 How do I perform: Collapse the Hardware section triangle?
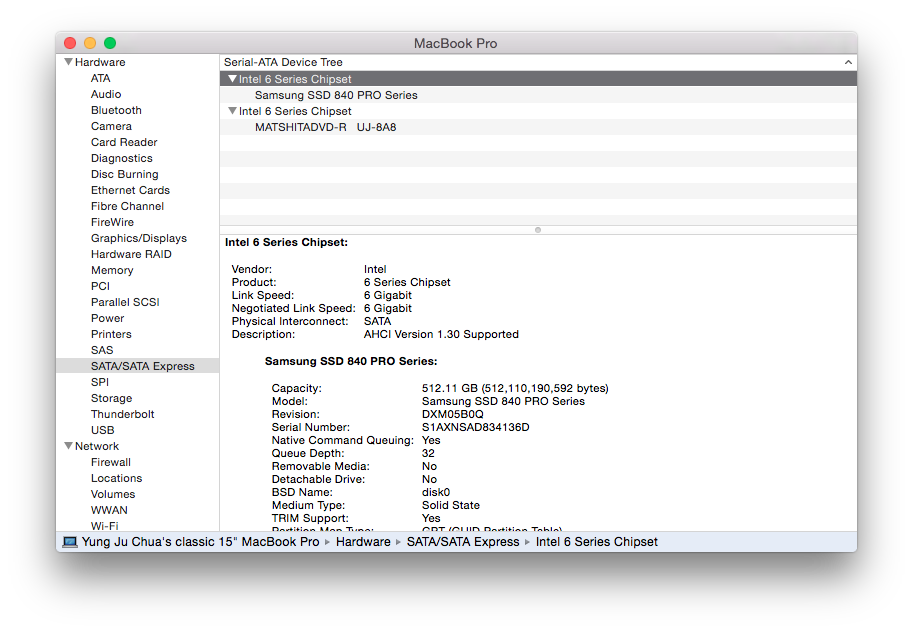coord(68,62)
